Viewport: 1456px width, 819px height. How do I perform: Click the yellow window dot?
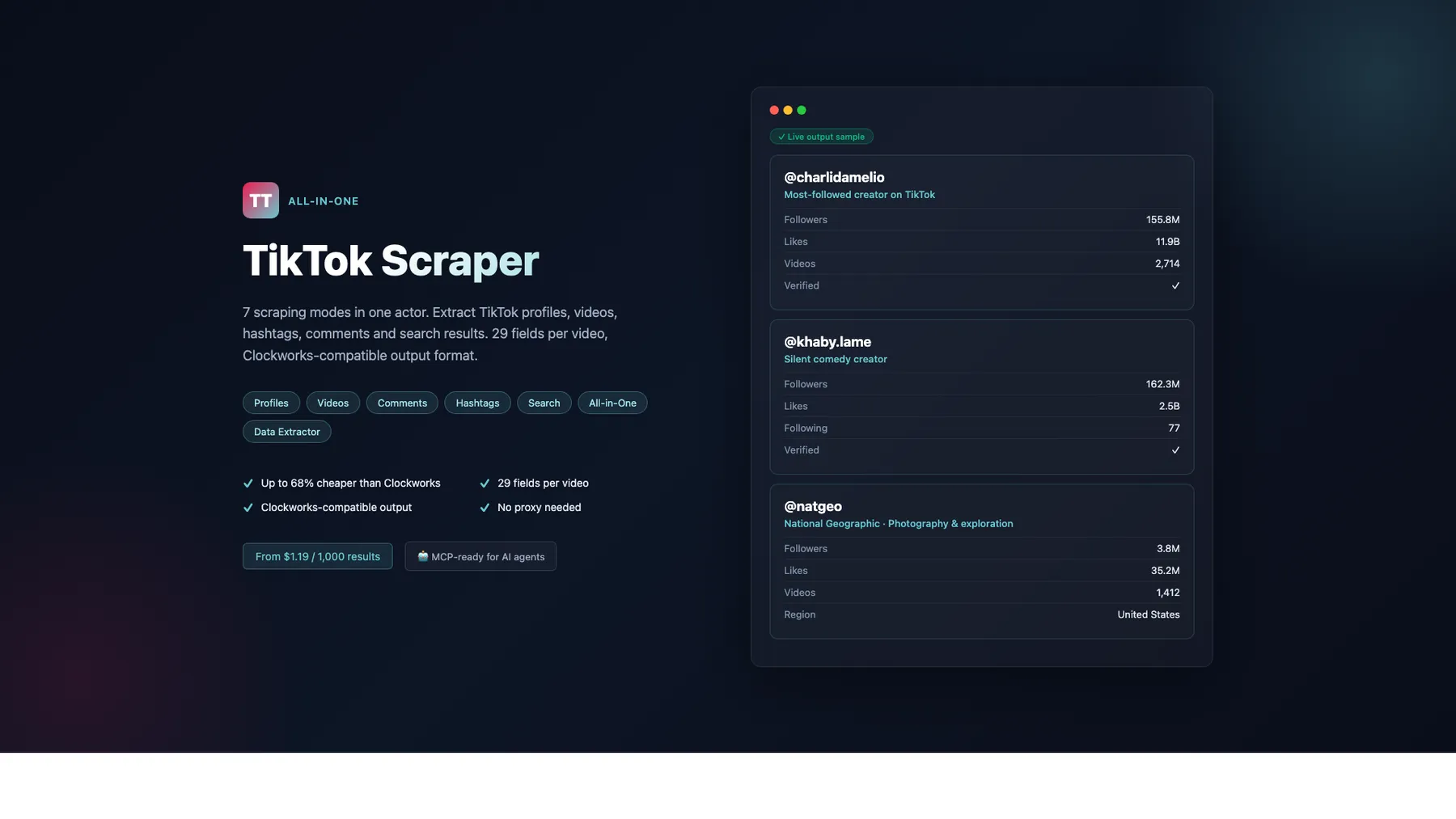coord(788,110)
